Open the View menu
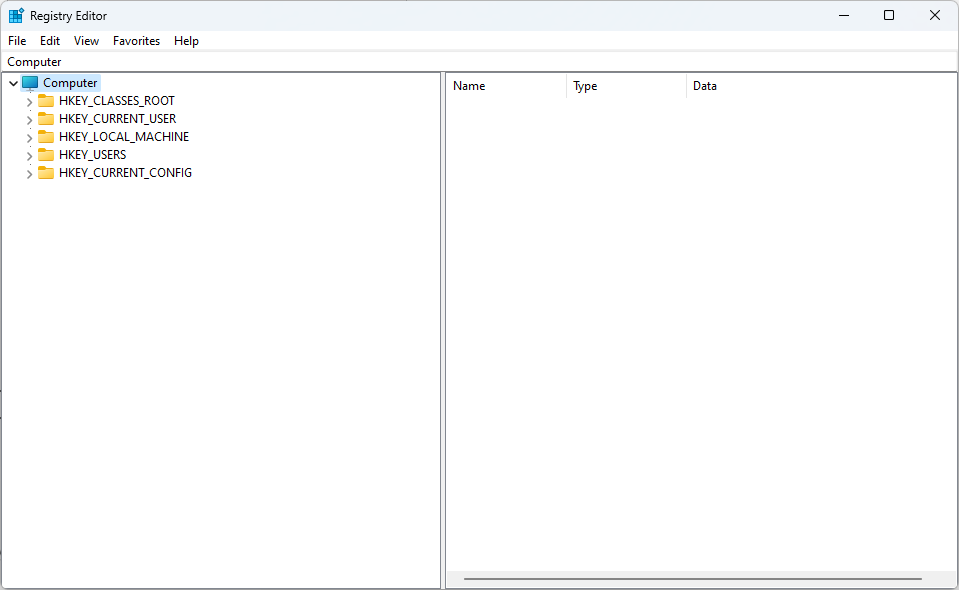The height and width of the screenshot is (590, 959). tap(86, 41)
